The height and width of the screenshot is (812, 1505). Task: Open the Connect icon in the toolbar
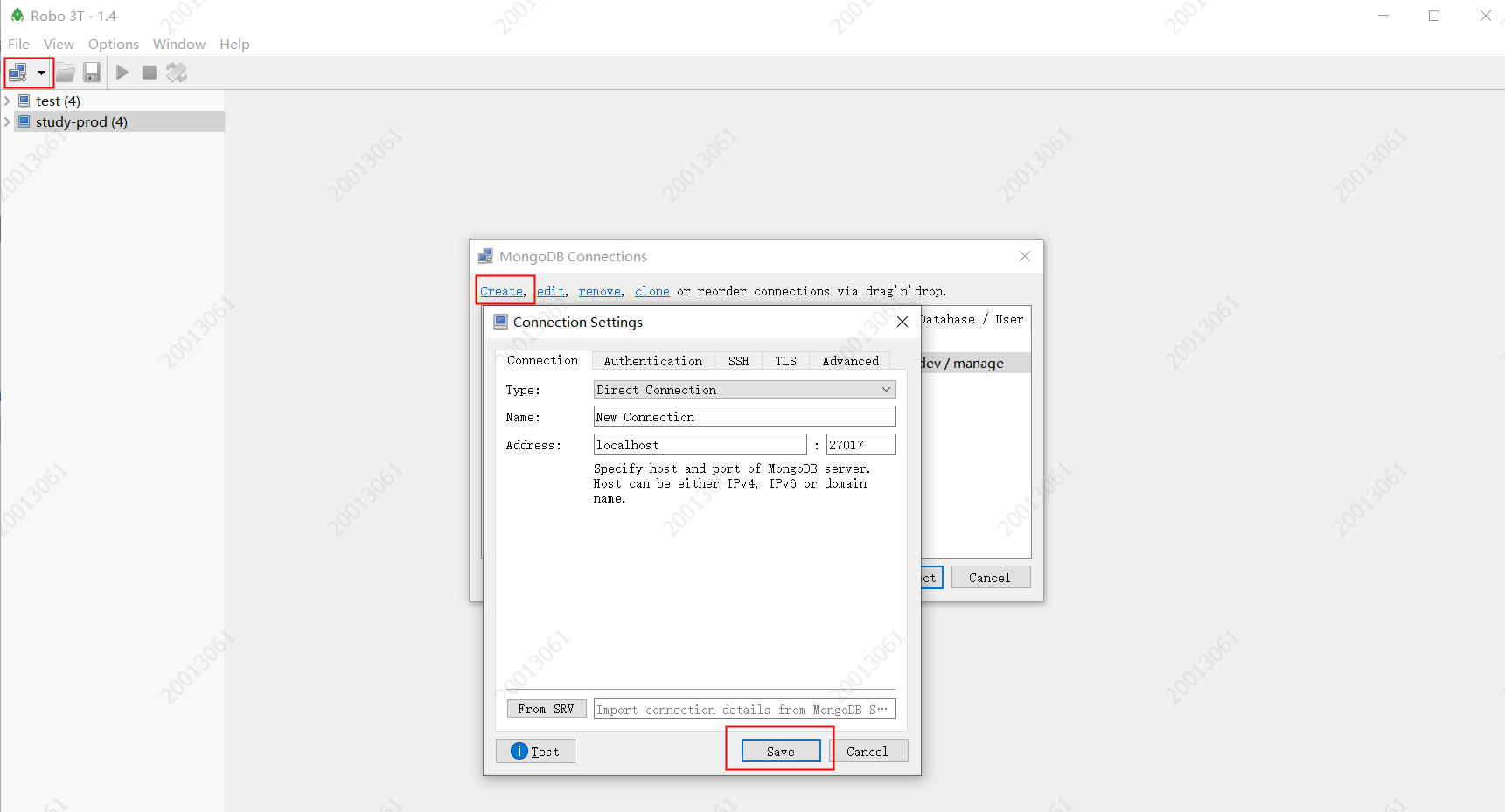(x=17, y=73)
